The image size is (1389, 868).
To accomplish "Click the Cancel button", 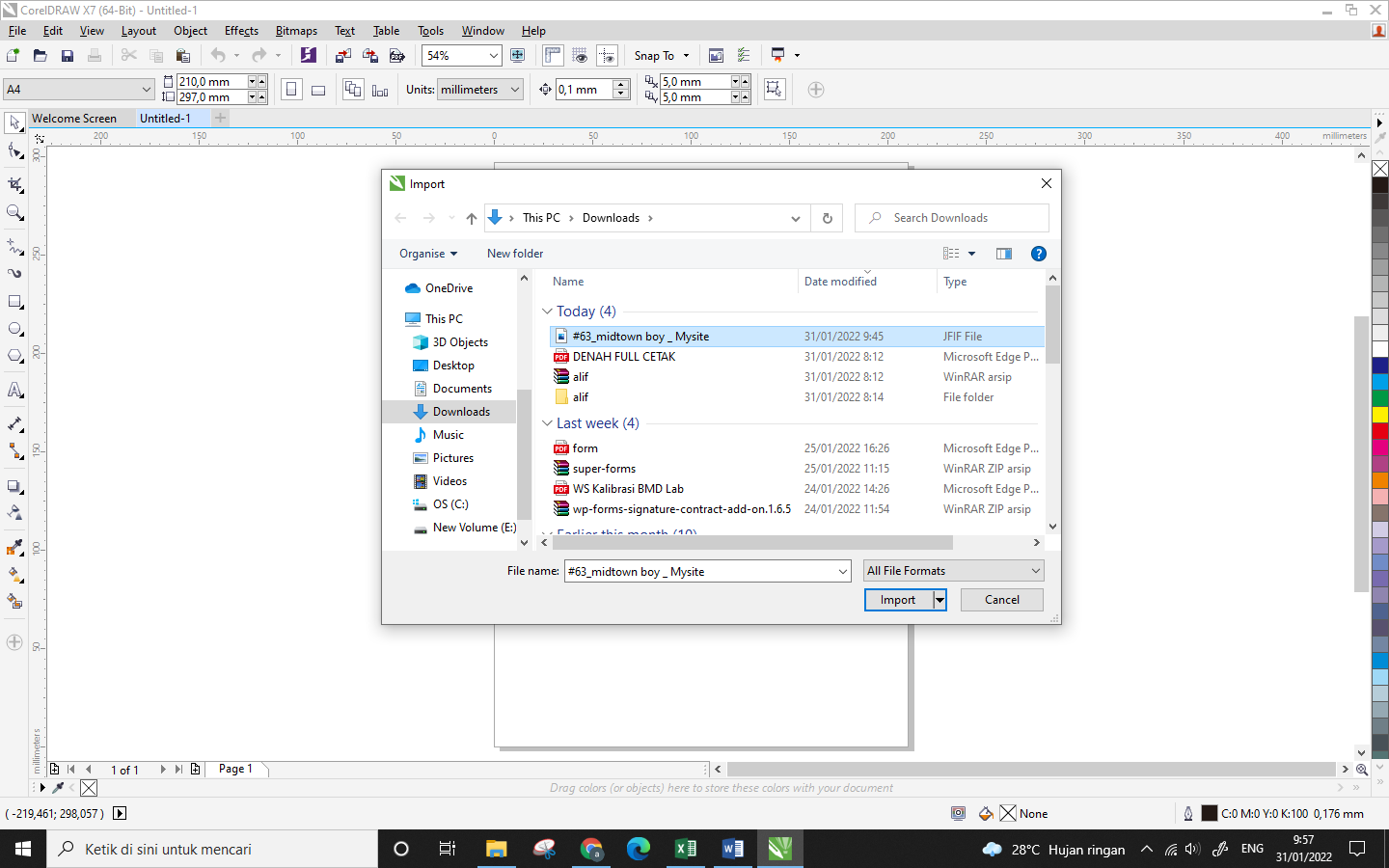I will tap(1001, 600).
